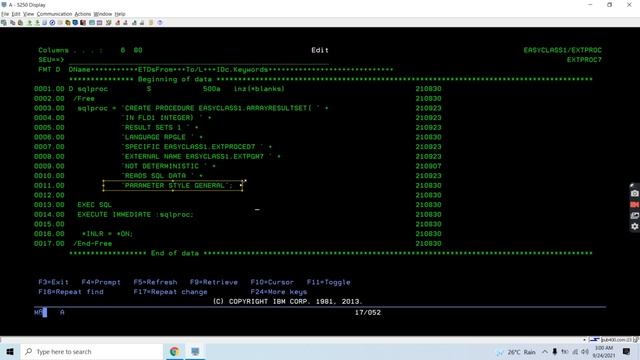
Task: Click the SEU==> command line field
Action: tap(198, 60)
